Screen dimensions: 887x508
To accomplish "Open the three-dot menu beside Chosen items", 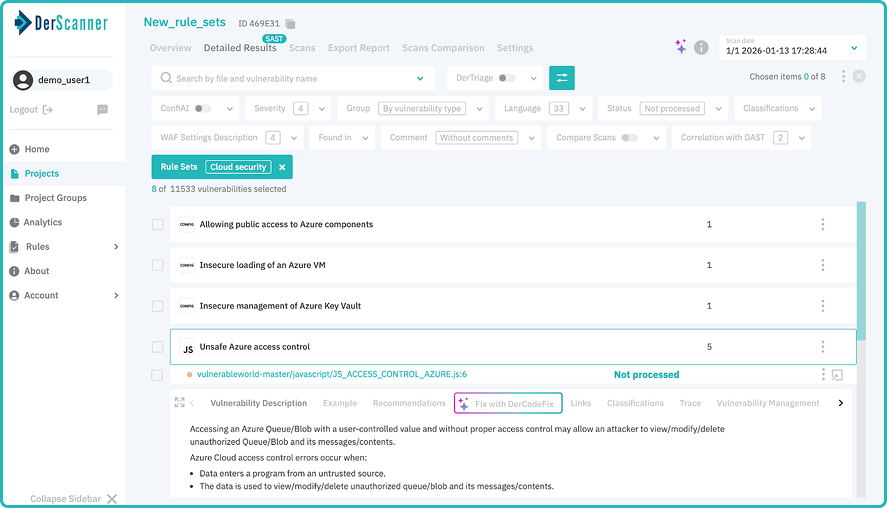I will pyautogui.click(x=843, y=76).
